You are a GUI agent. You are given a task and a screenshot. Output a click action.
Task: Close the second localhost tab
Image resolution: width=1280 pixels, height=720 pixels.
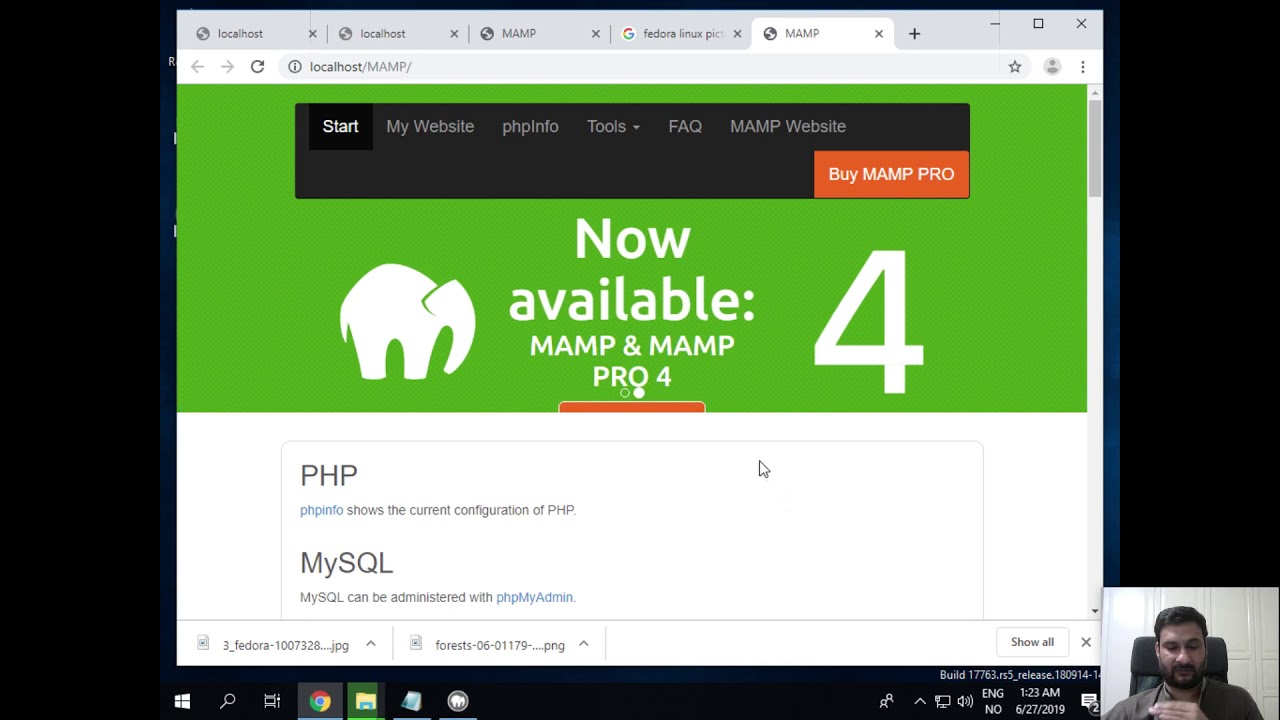pyautogui.click(x=454, y=33)
